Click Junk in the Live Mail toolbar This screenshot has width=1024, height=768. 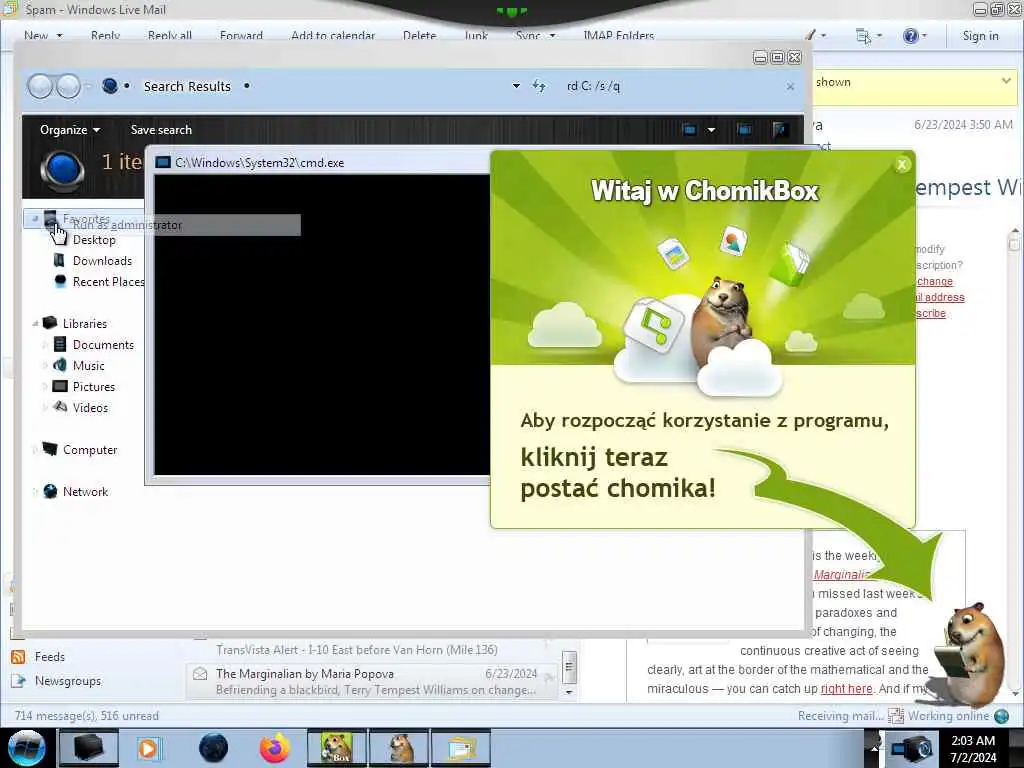click(476, 36)
